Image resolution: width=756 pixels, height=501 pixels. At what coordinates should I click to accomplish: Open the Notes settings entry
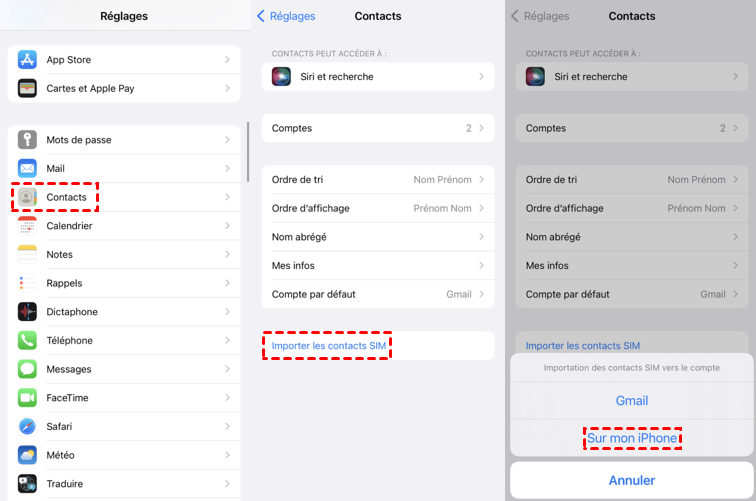pos(60,255)
